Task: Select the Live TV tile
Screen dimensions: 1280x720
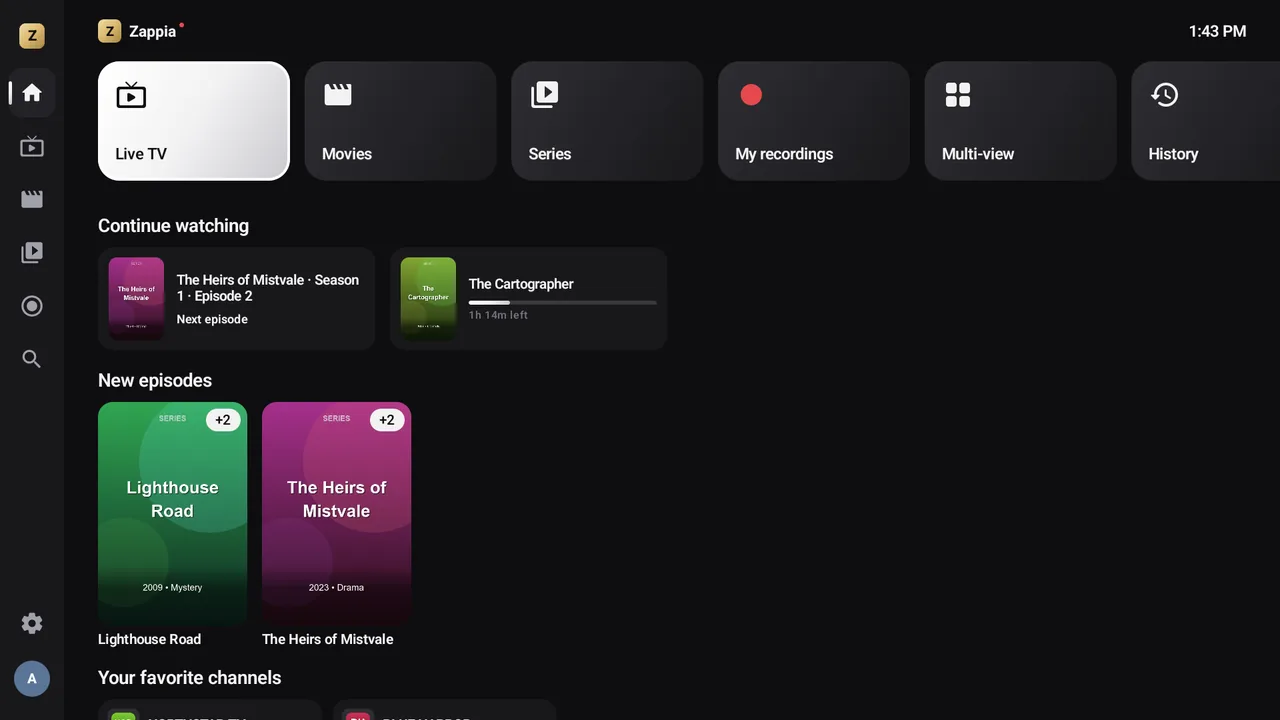Action: click(x=194, y=121)
